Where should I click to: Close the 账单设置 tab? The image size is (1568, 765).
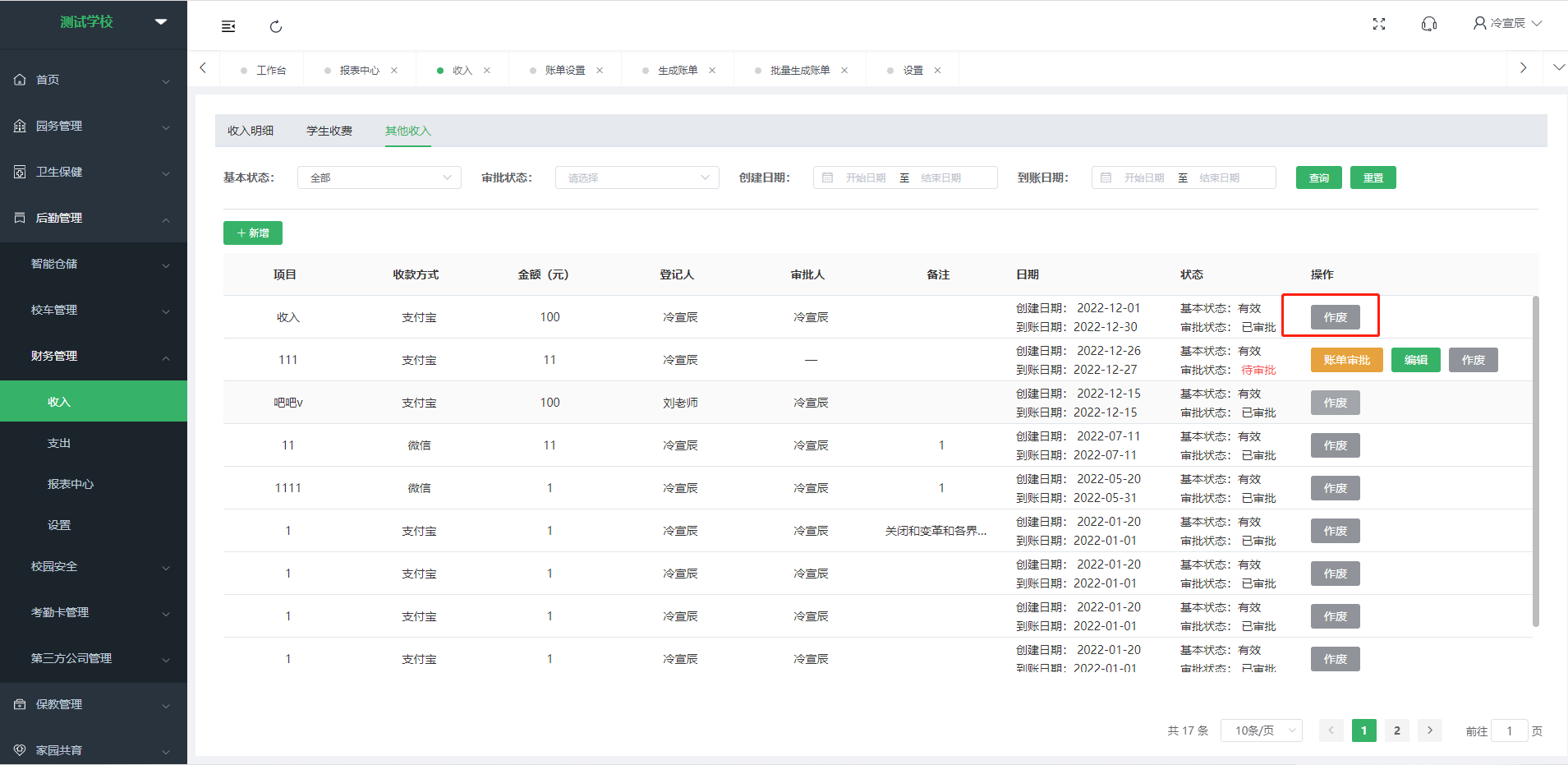pyautogui.click(x=600, y=71)
